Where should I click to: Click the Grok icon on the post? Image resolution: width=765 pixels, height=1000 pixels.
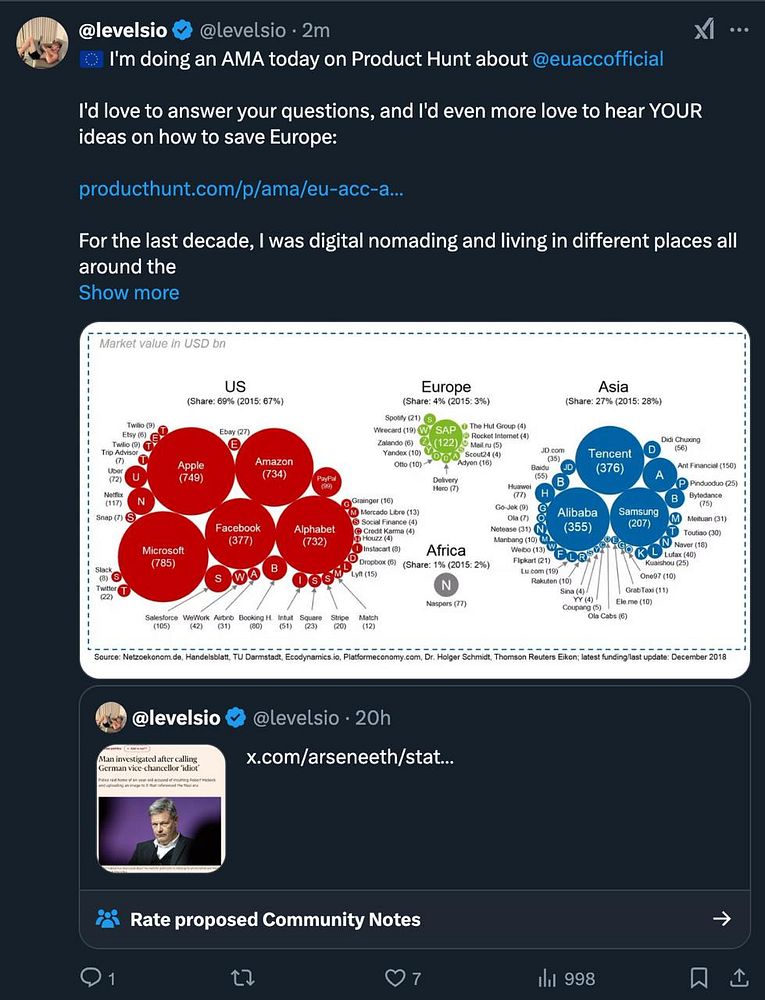[x=704, y=30]
